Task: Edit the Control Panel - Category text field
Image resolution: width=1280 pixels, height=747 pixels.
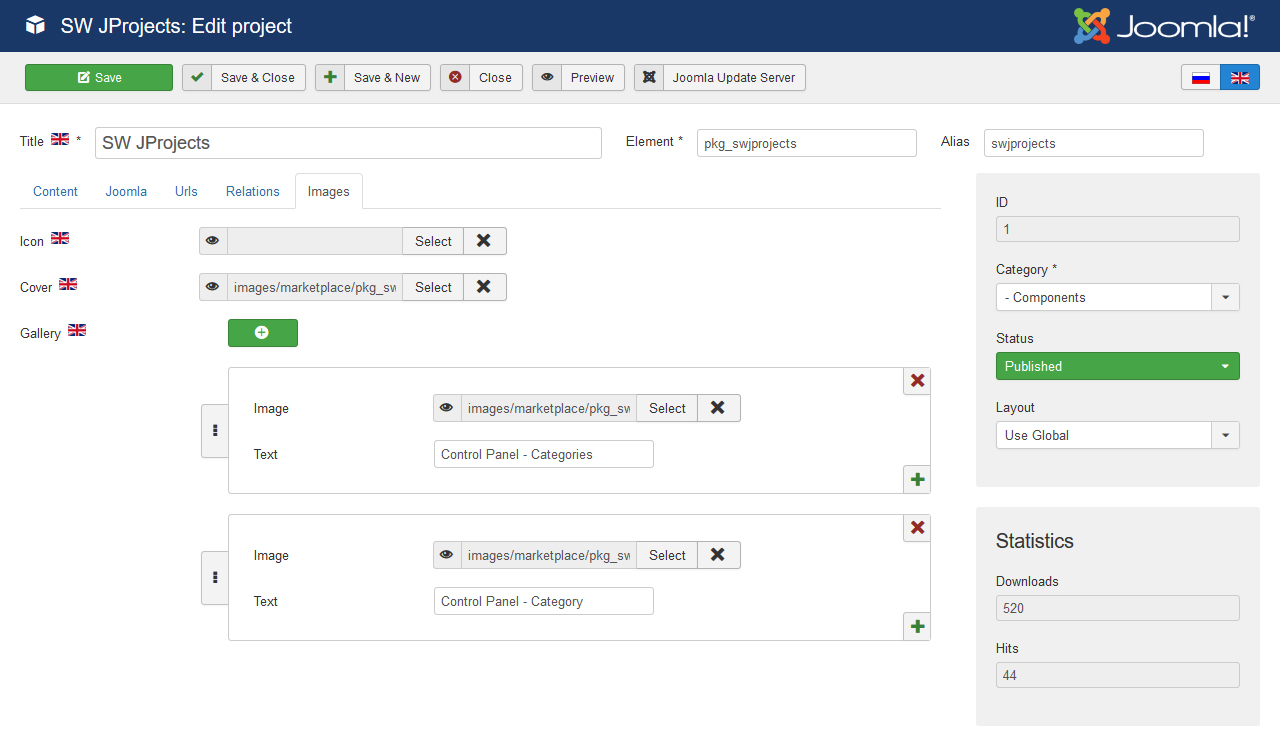Action: pyautogui.click(x=544, y=601)
